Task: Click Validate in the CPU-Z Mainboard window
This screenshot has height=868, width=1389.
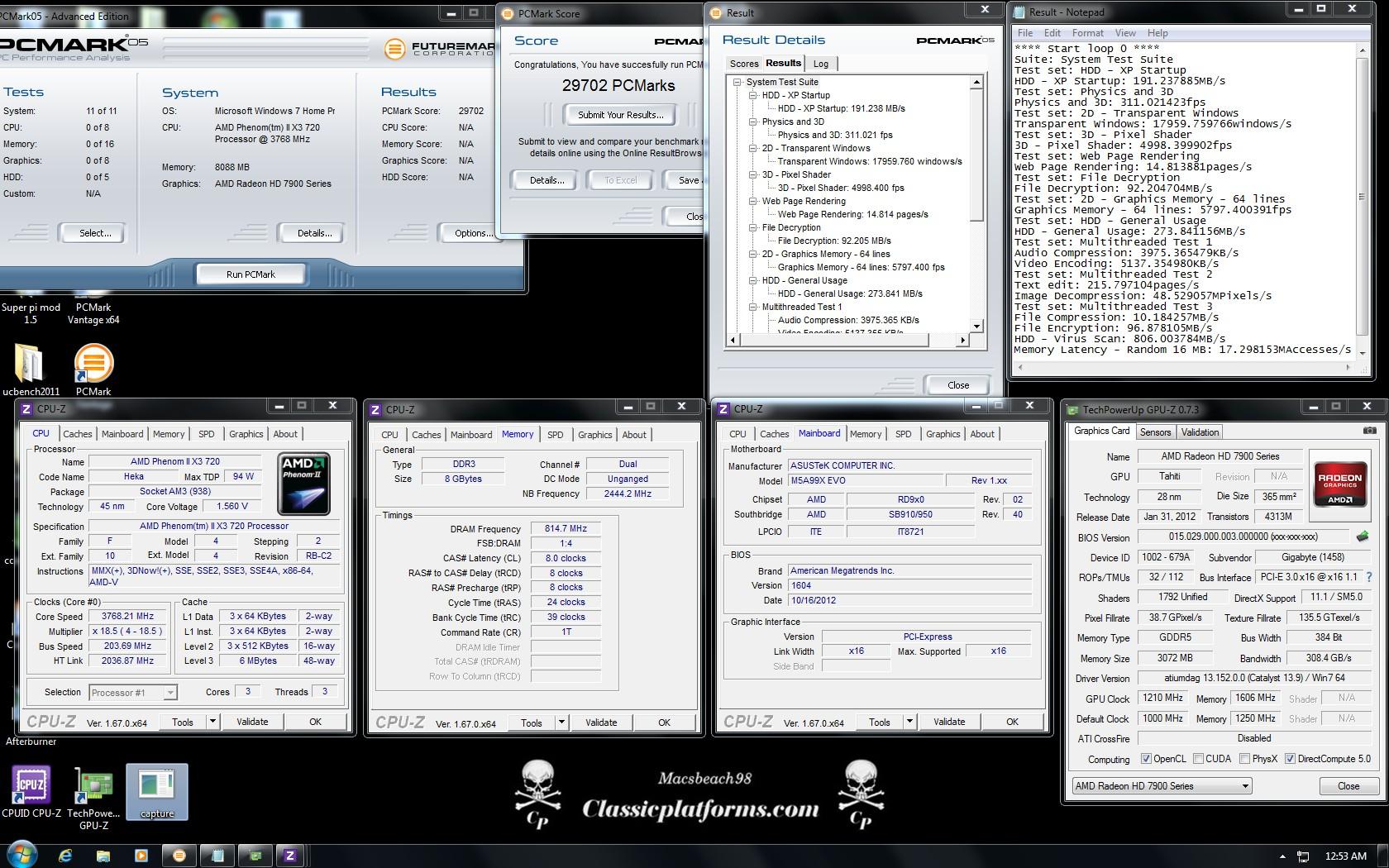Action: [x=949, y=722]
